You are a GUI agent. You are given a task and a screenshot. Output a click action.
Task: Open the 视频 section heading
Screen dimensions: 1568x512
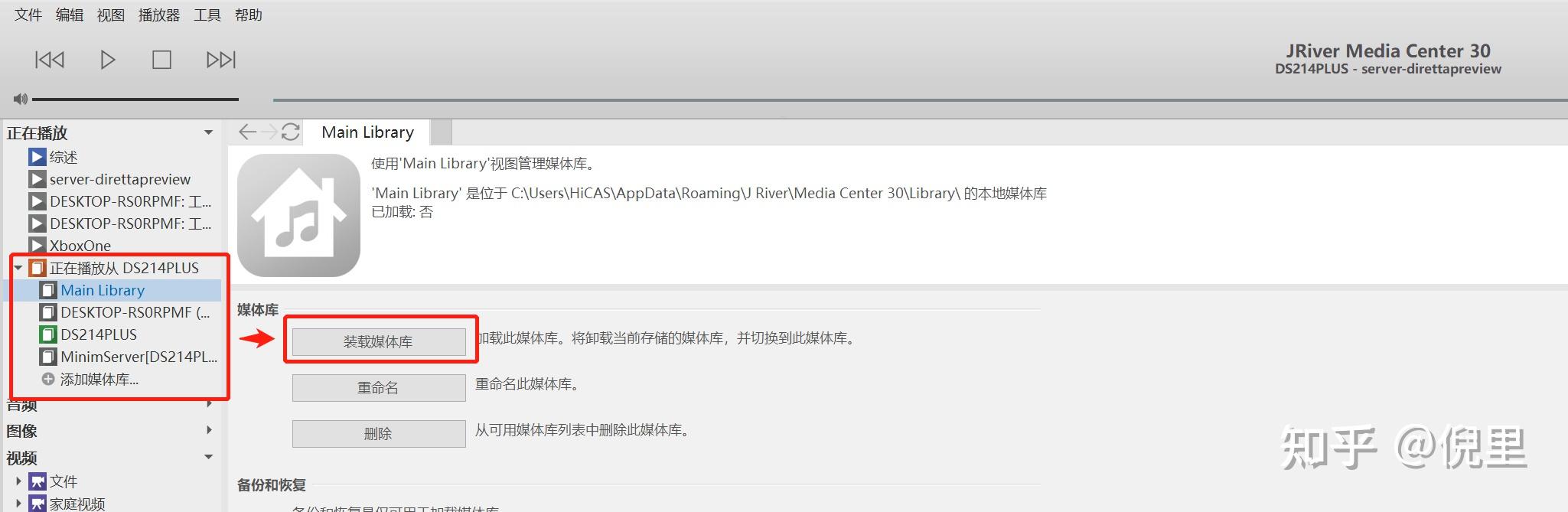[22, 458]
